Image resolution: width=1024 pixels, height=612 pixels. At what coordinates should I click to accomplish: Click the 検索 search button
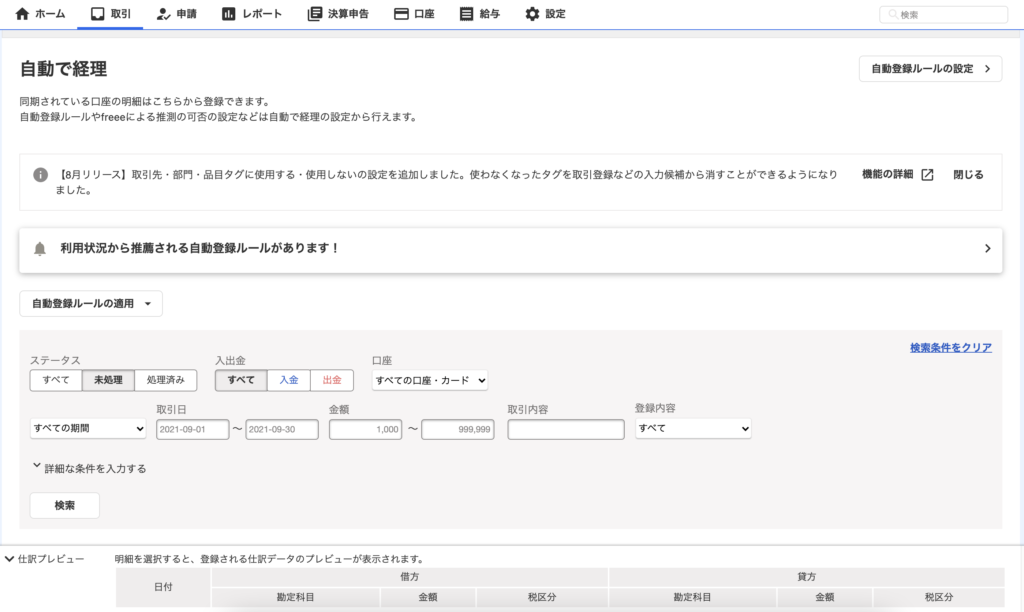[x=64, y=506]
